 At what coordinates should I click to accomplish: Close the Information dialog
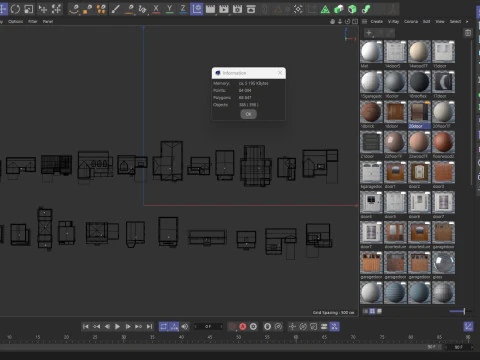(280, 73)
